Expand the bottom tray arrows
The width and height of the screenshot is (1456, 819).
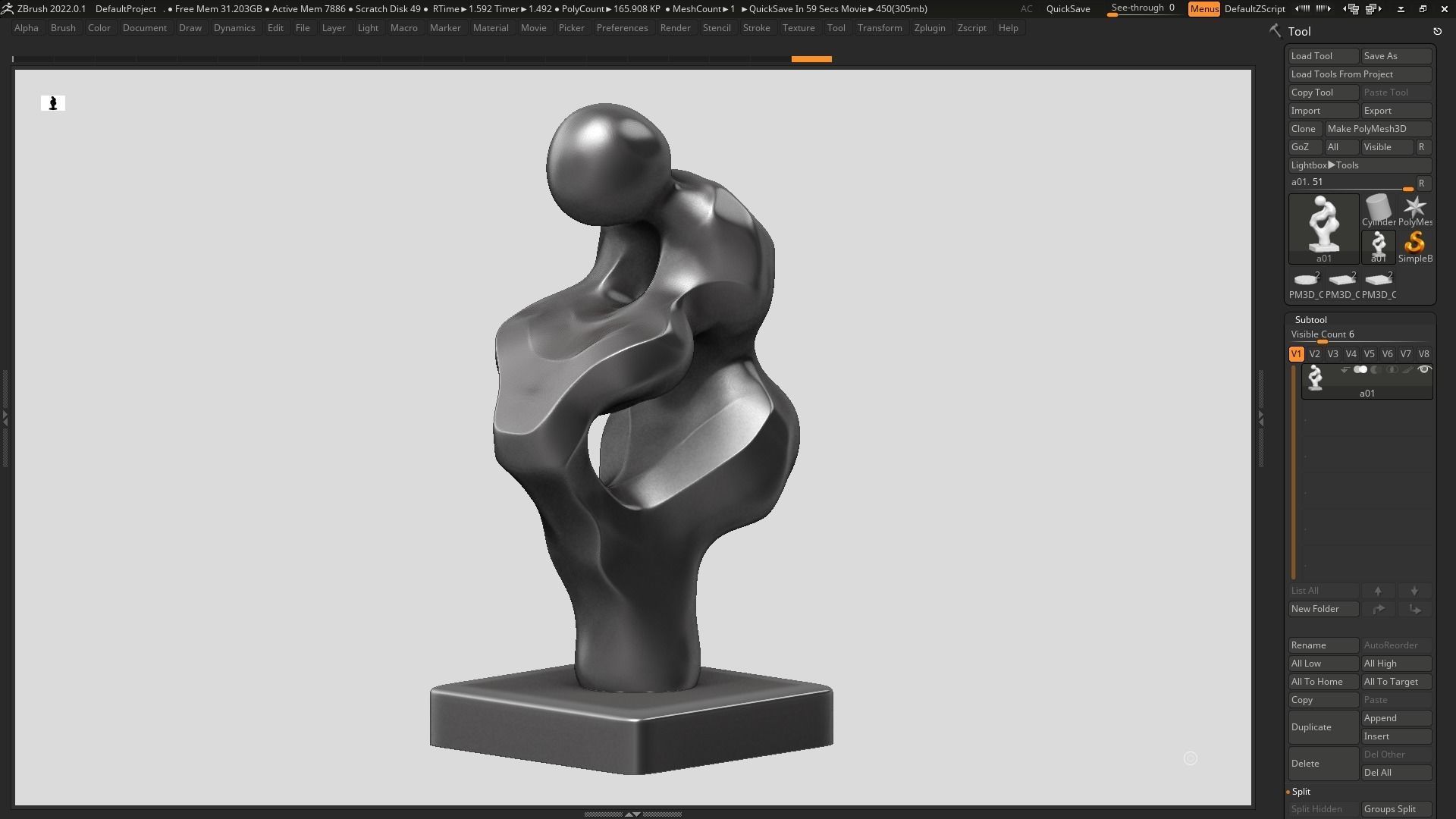tap(632, 814)
